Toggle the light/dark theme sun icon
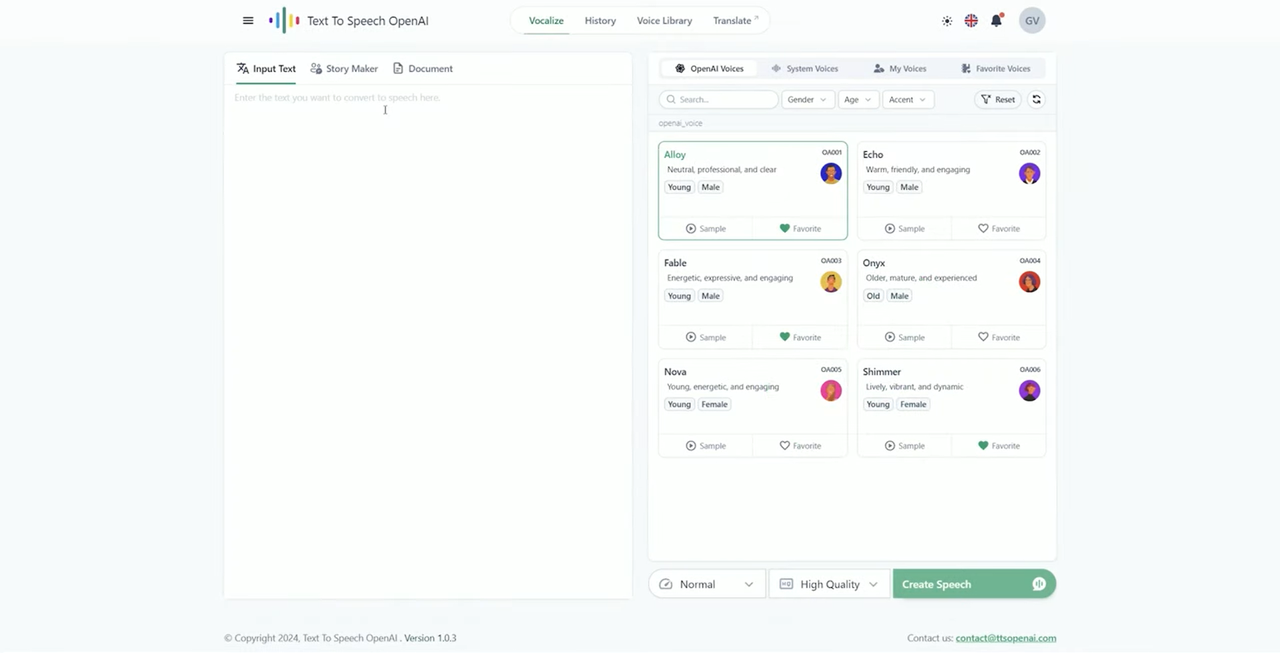 [x=947, y=20]
